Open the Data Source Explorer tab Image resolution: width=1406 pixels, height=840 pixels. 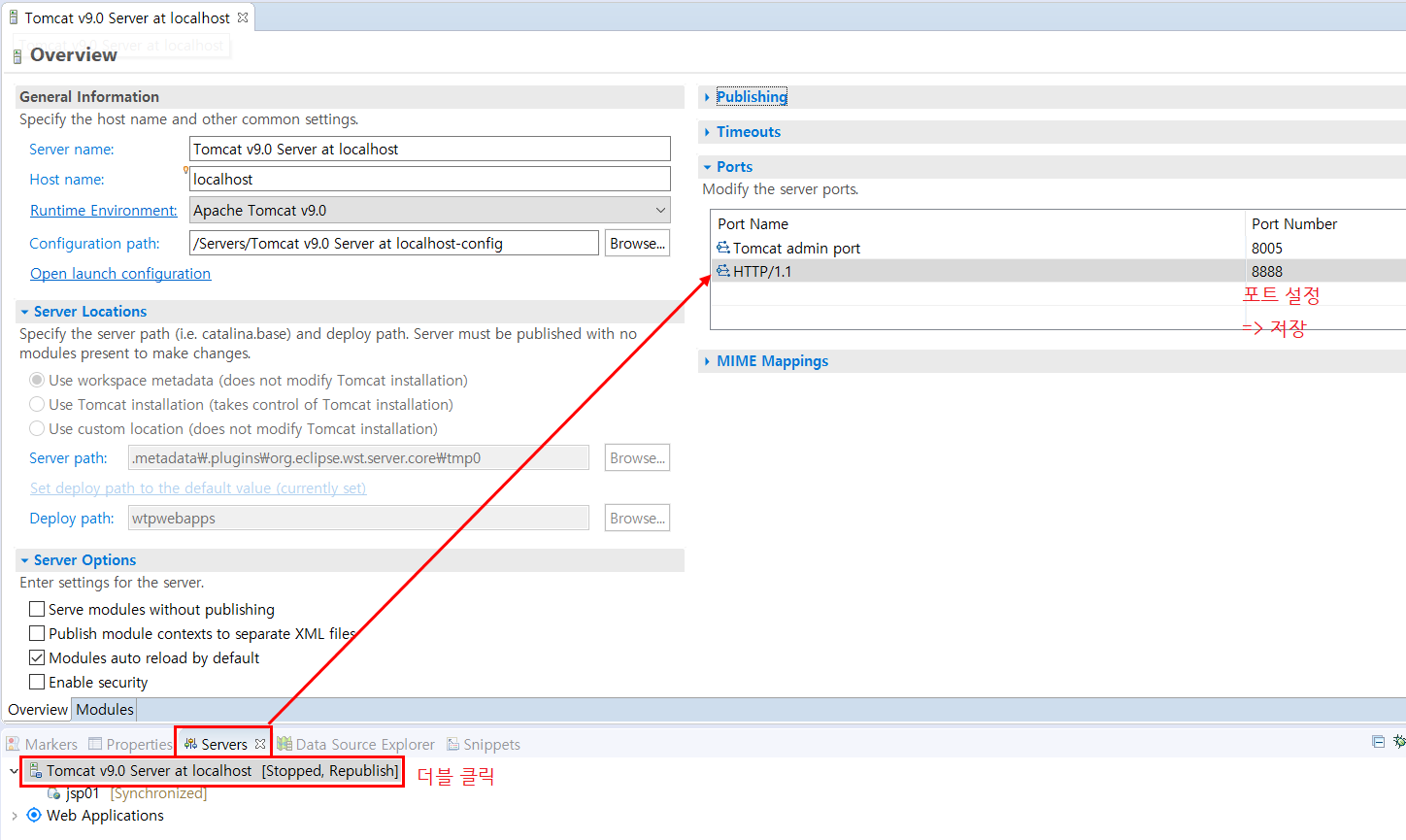pyautogui.click(x=355, y=744)
